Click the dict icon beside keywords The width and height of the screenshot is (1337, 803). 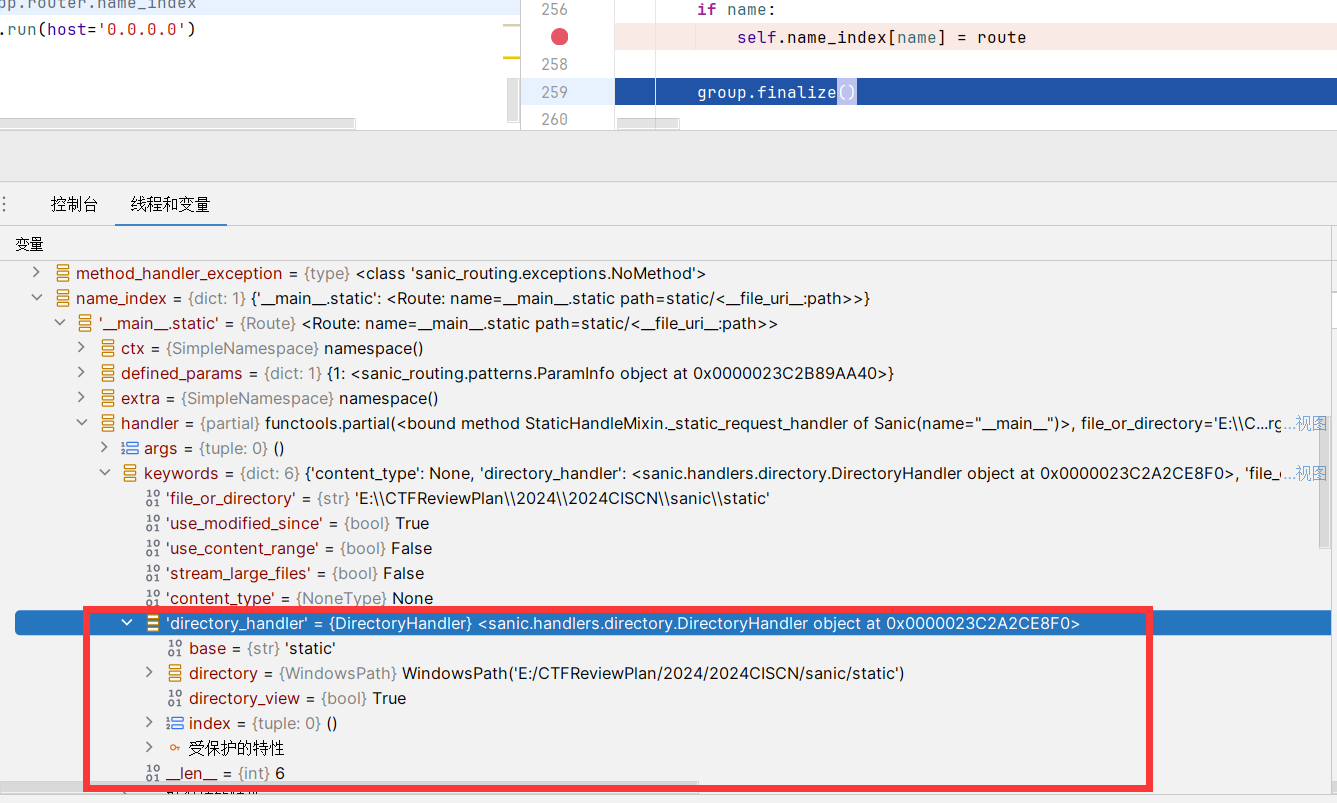130,473
